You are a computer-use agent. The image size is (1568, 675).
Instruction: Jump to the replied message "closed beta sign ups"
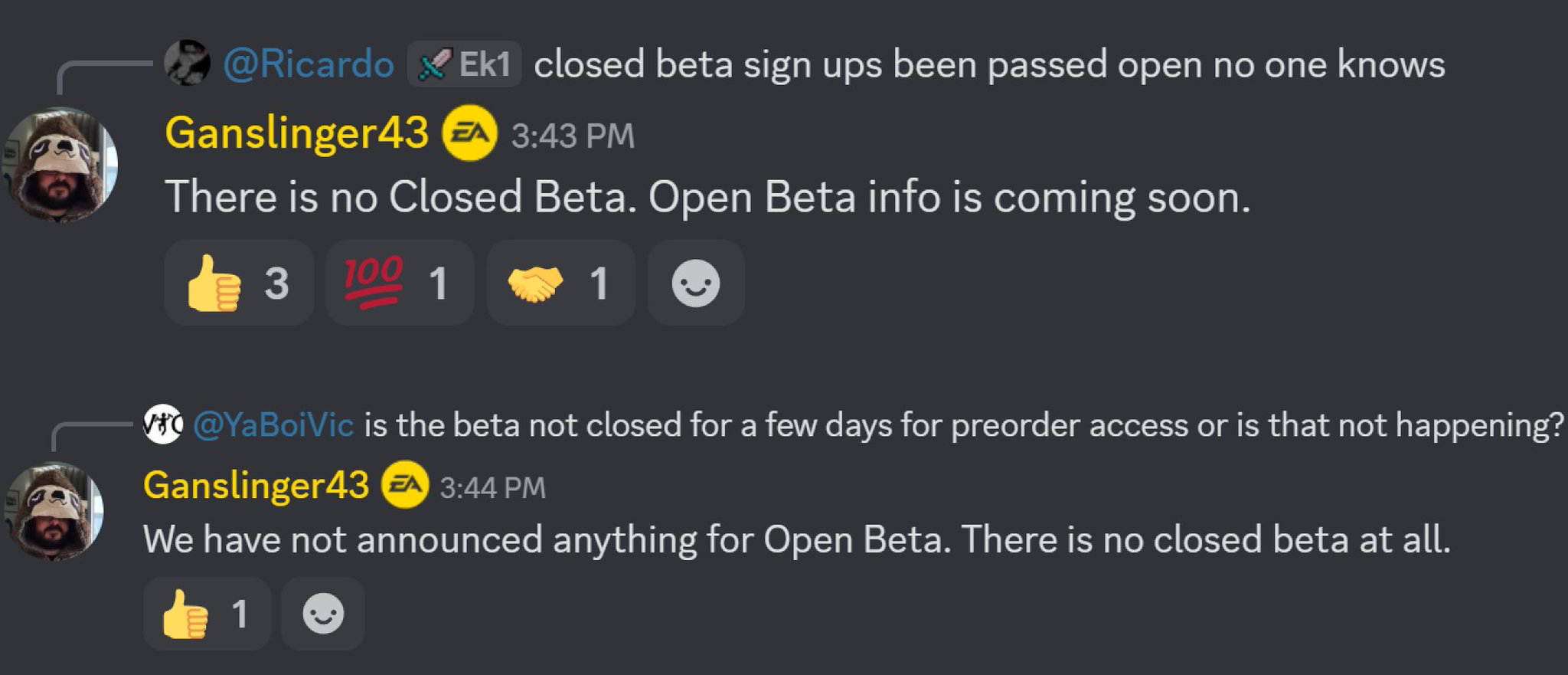pyautogui.click(x=988, y=64)
